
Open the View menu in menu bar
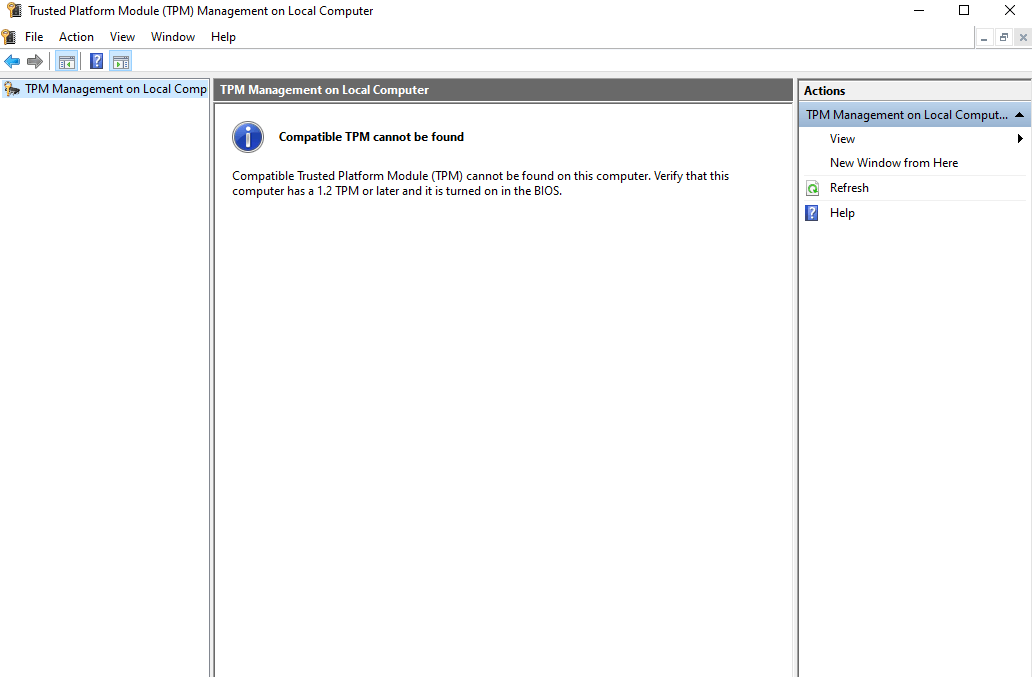(122, 37)
